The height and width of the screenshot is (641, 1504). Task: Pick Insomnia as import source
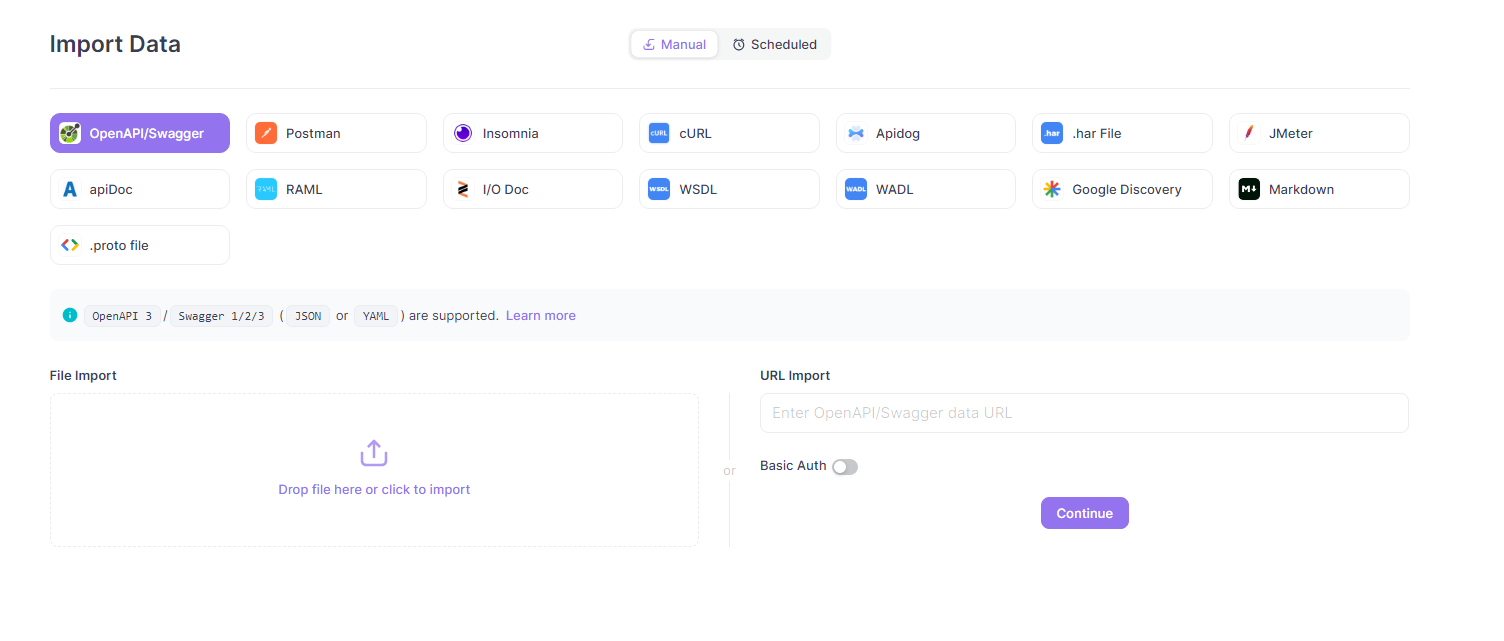click(533, 133)
